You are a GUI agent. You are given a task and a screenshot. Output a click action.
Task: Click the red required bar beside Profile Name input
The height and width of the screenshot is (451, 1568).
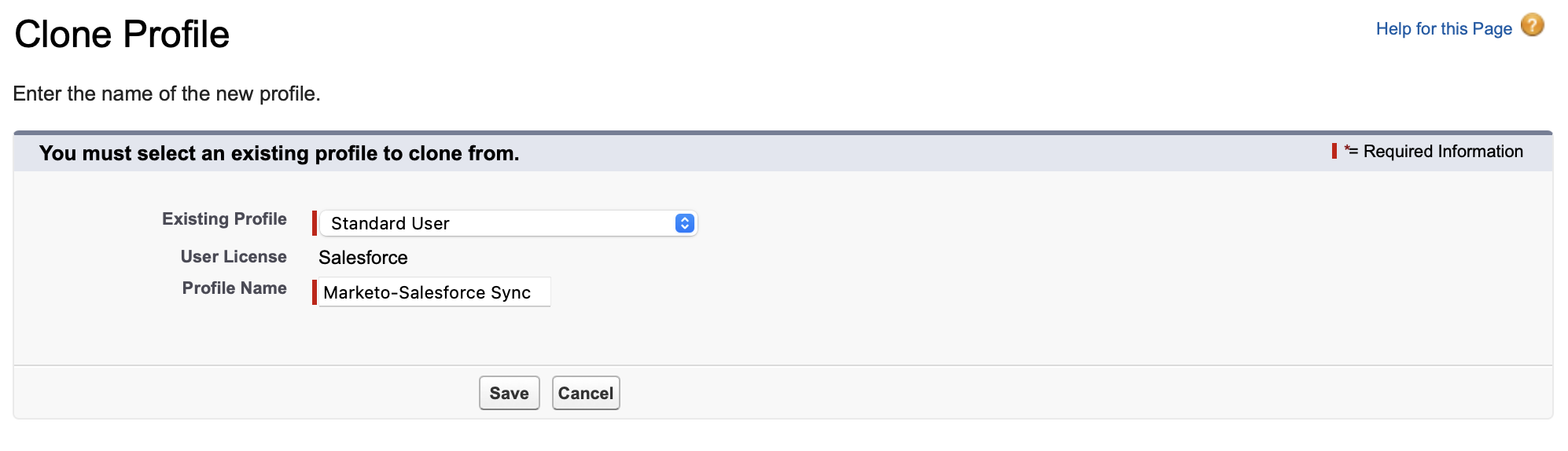pyautogui.click(x=315, y=292)
